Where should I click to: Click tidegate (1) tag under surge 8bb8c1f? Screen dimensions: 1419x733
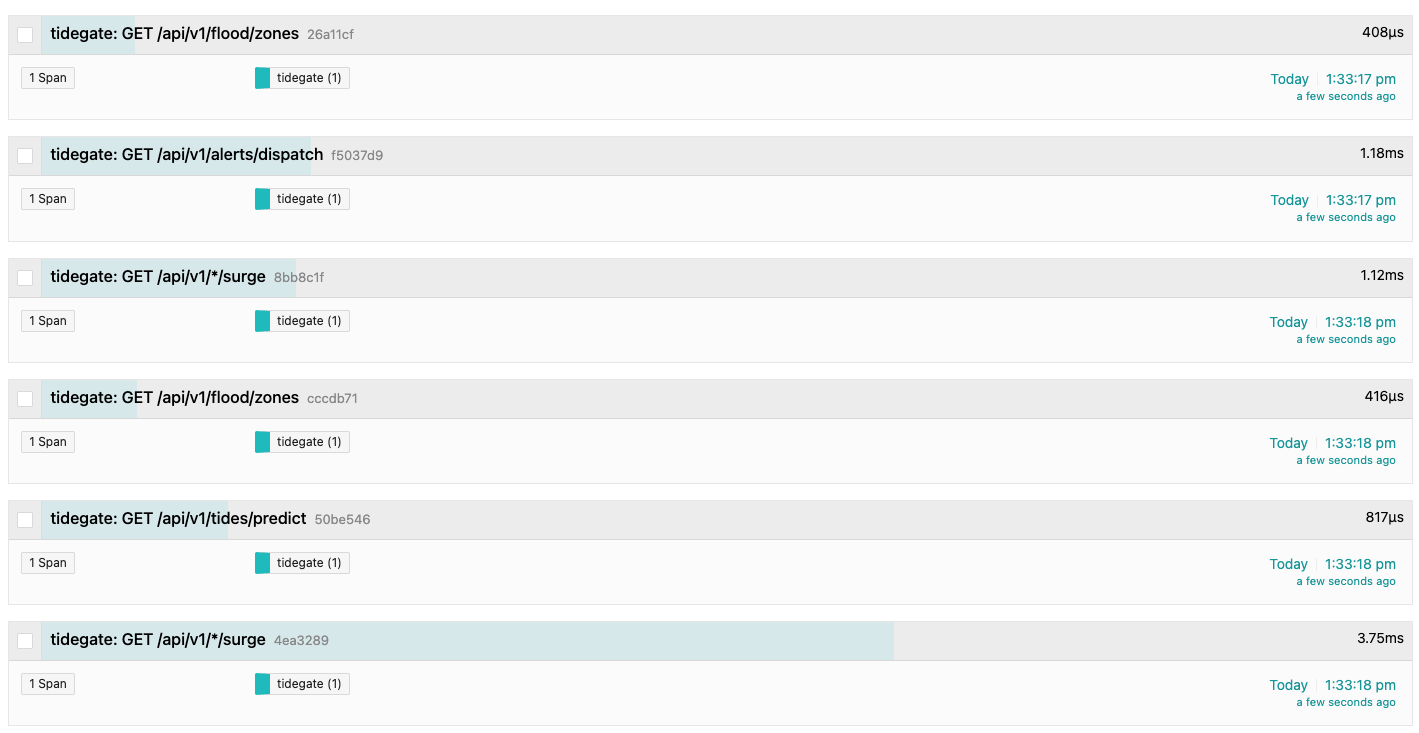pos(302,321)
